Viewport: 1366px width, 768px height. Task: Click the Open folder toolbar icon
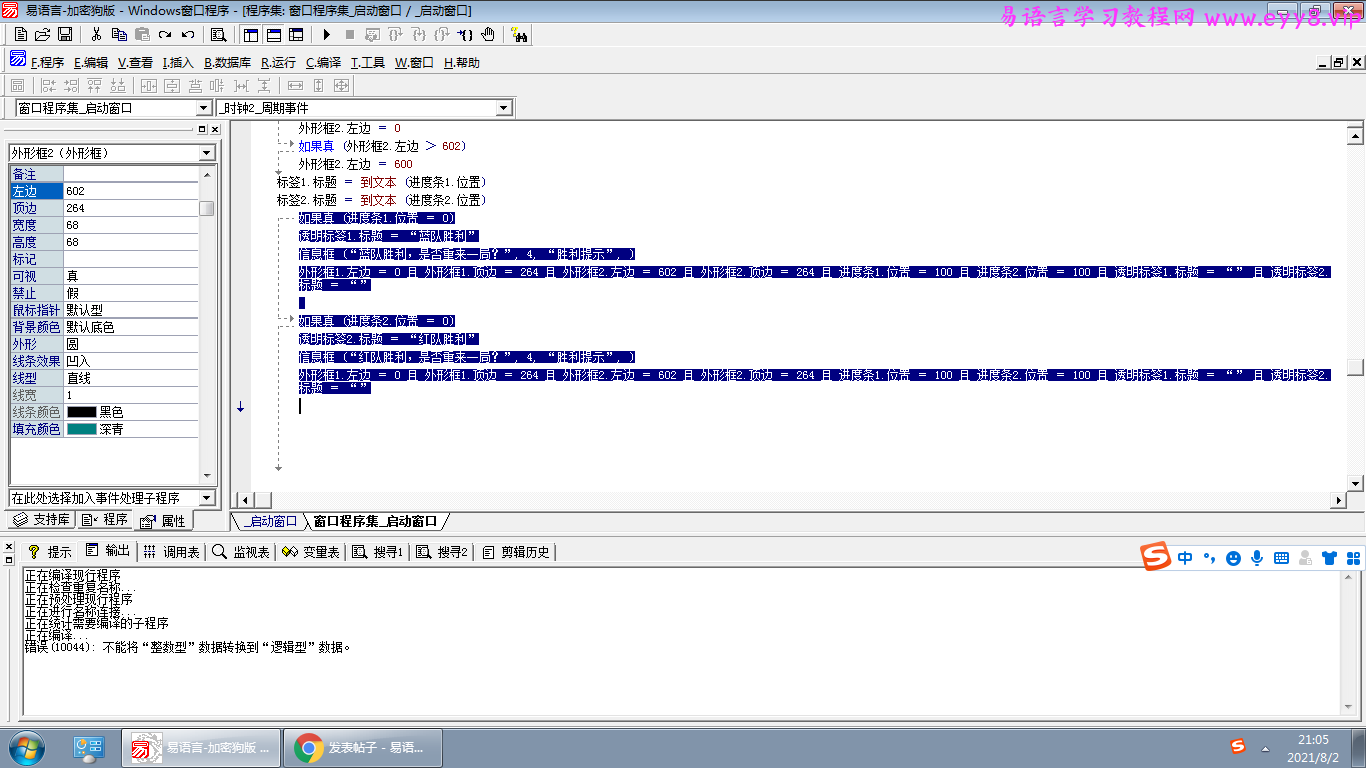(43, 34)
